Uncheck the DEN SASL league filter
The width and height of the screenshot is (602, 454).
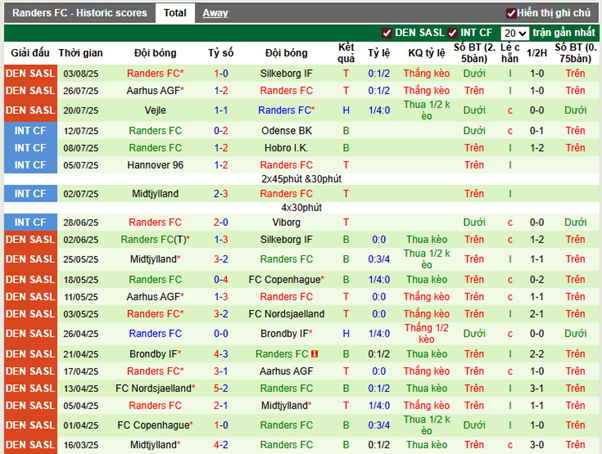(x=387, y=33)
